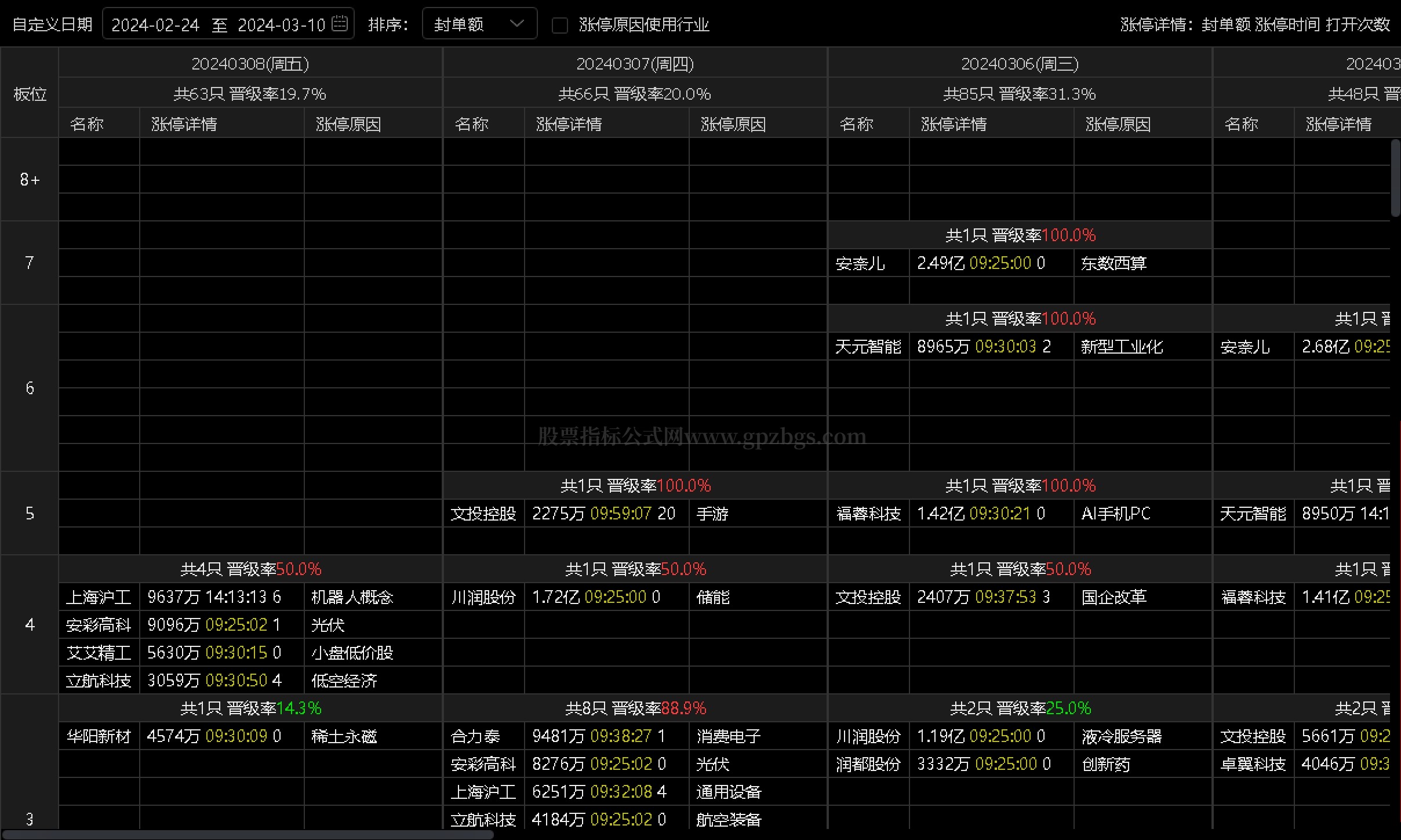Click the AI手机PC reason cell
Image resolution: width=1401 pixels, height=840 pixels.
[1143, 514]
